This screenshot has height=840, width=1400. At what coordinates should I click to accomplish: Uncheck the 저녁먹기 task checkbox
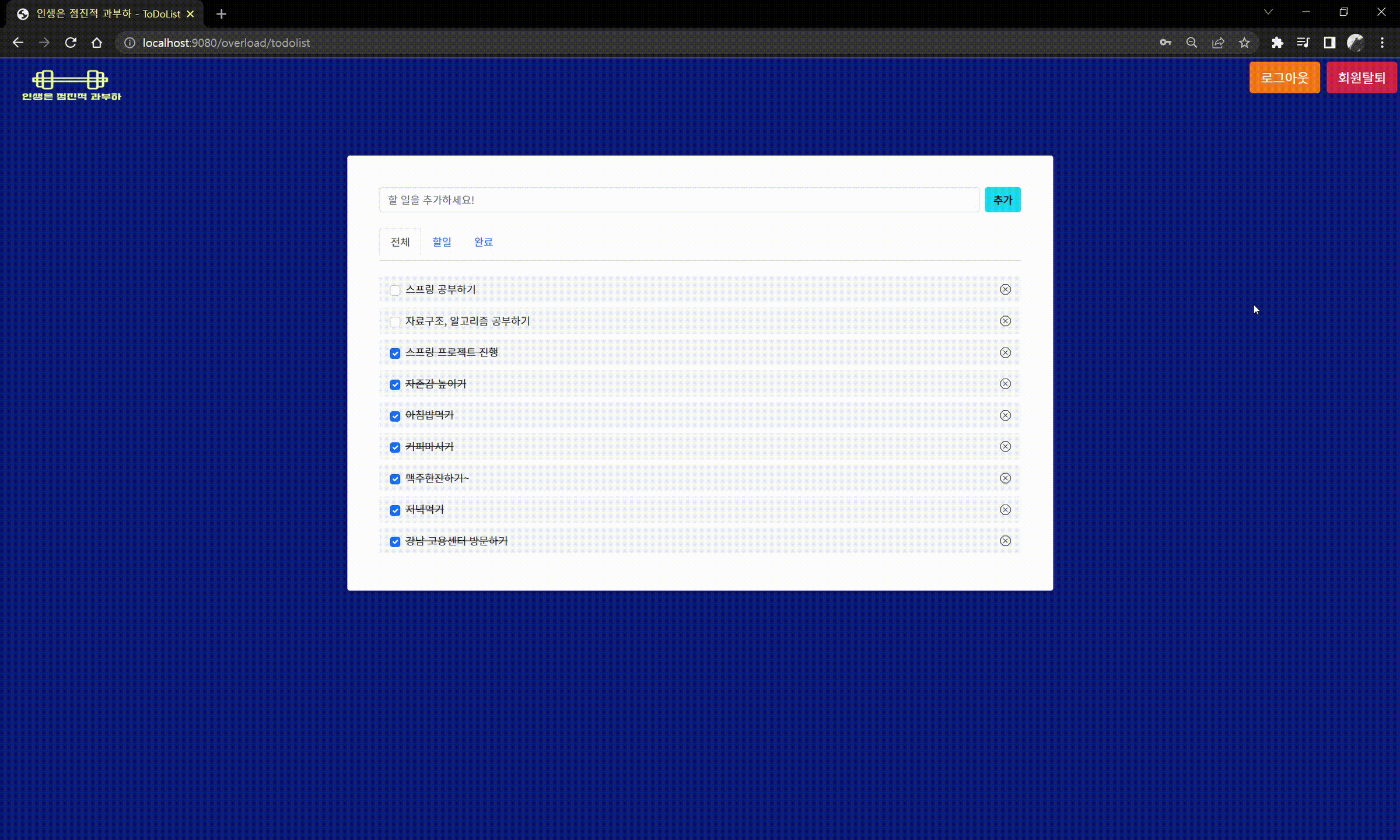(395, 510)
